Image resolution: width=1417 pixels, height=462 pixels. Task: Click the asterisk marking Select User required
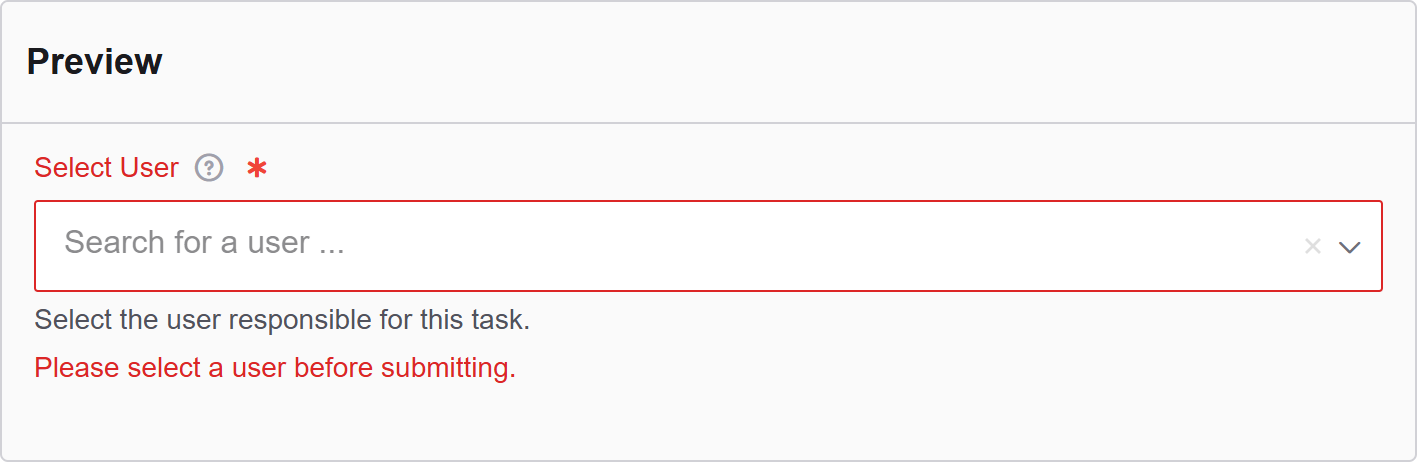[x=257, y=168]
